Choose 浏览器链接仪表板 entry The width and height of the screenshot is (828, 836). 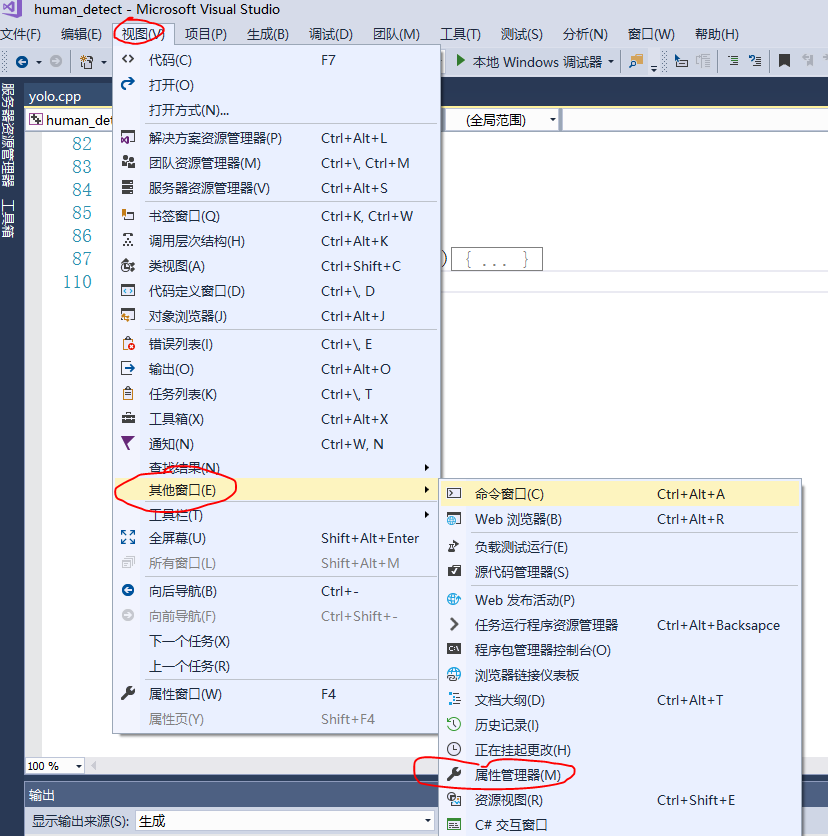pos(621,675)
